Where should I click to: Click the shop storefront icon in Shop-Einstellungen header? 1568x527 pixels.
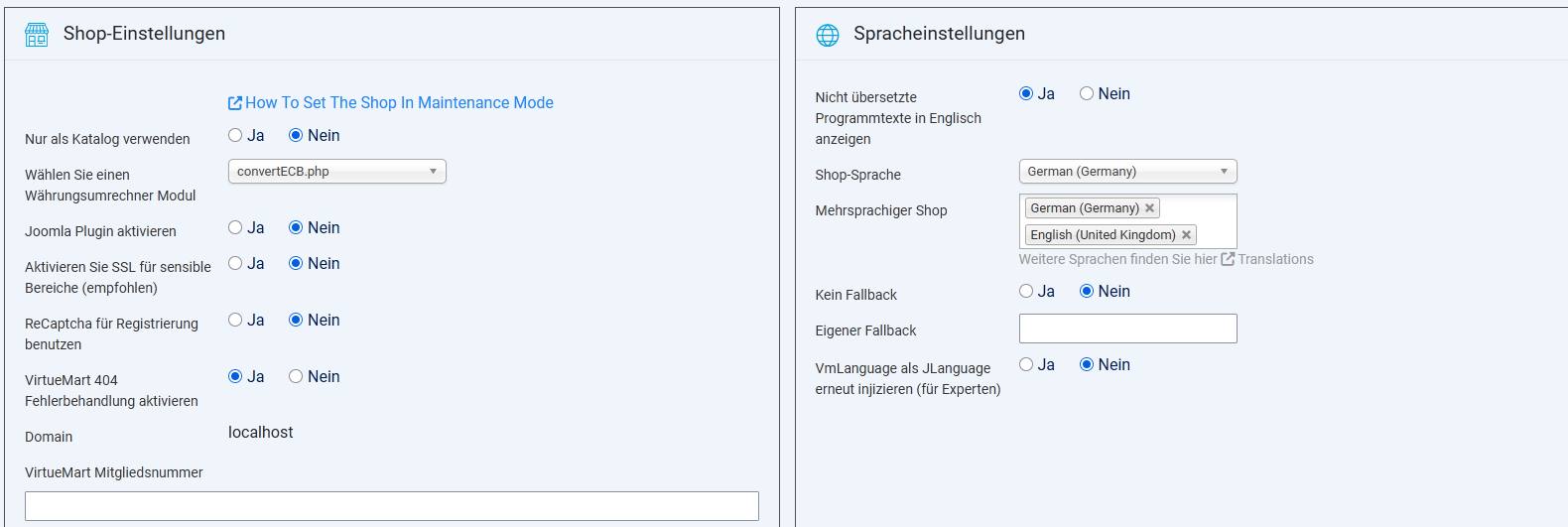pyautogui.click(x=37, y=35)
